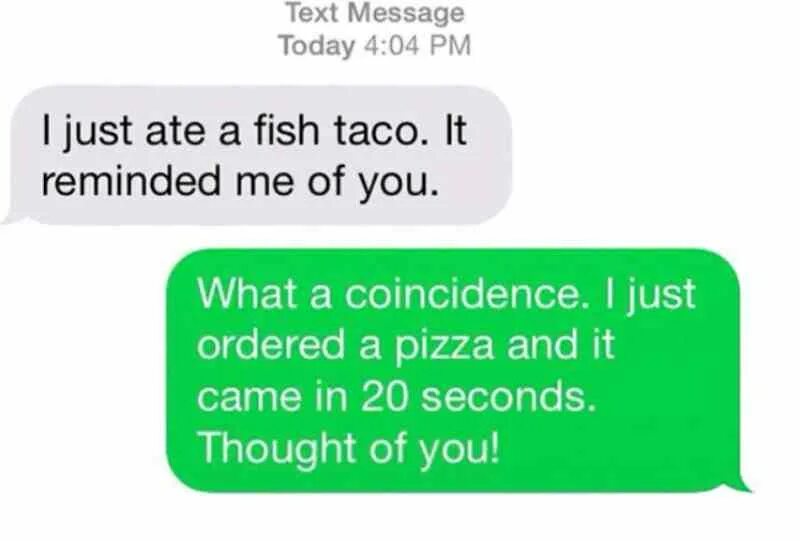
Task: Click 'reminded me of you.' line
Action: 240,183
